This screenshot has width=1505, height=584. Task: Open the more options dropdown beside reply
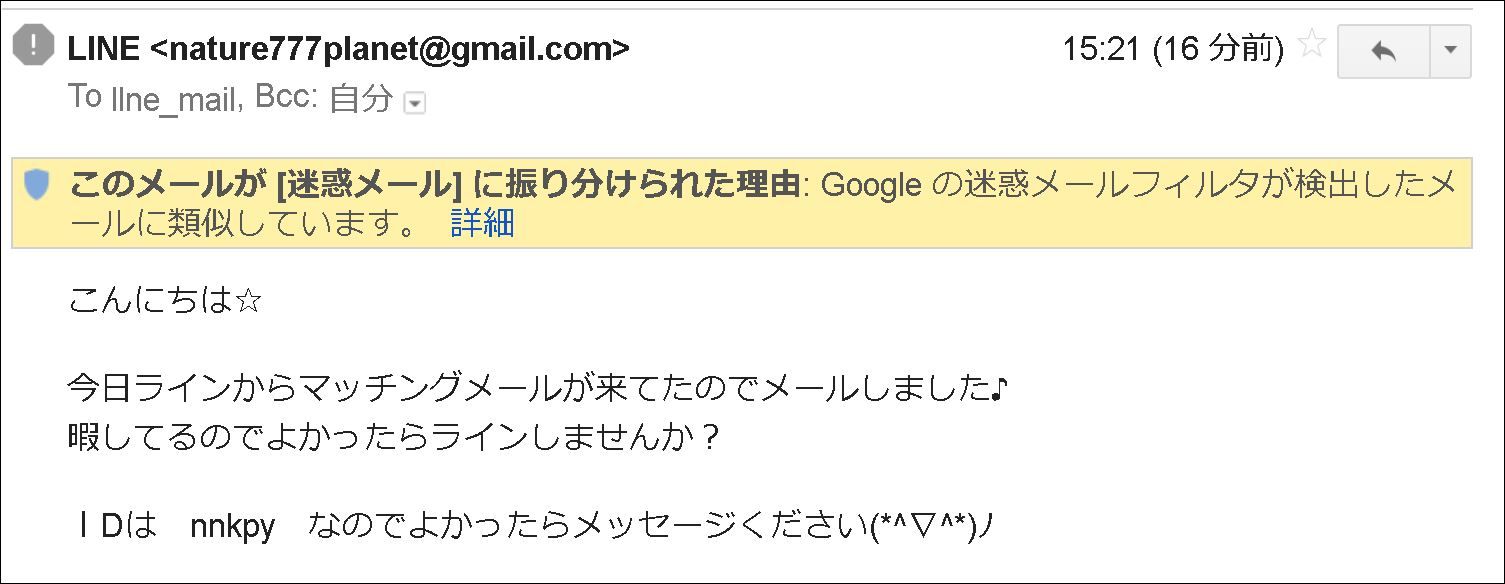point(1451,51)
